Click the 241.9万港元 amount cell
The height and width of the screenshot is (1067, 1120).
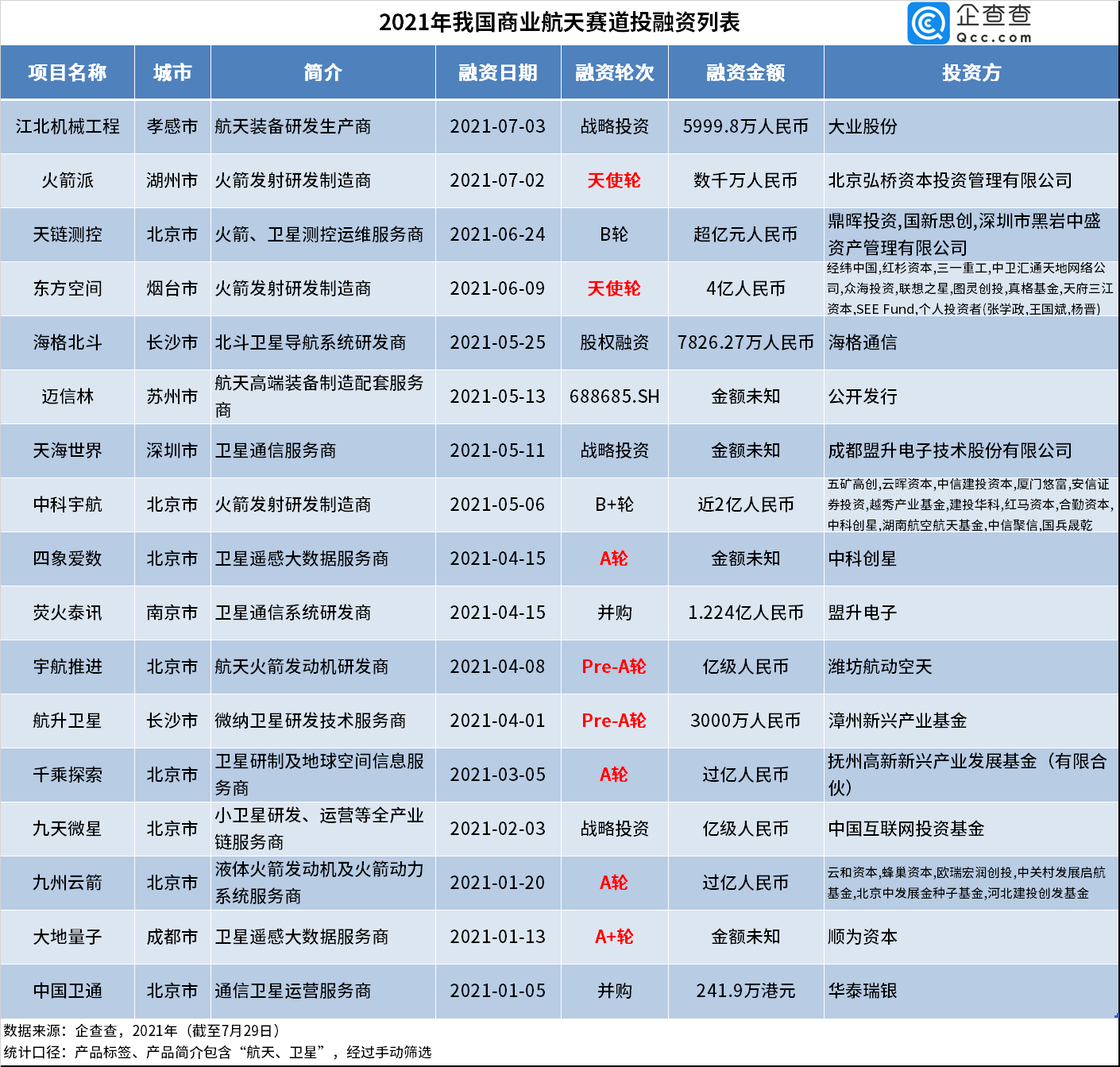pyautogui.click(x=746, y=991)
